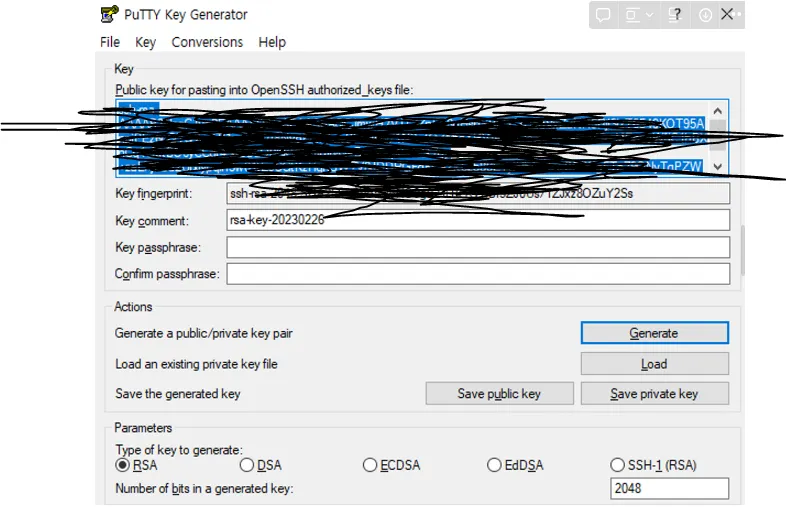786x507 pixels.
Task: Click the number of bits field showing 2048
Action: tap(670, 488)
